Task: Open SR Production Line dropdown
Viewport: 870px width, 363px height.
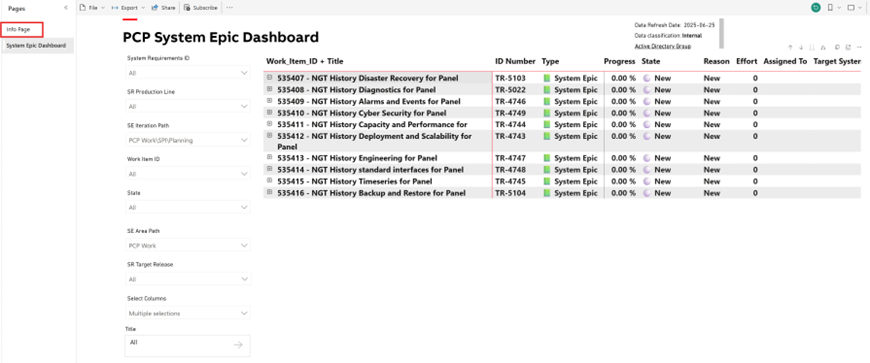Action: [x=188, y=106]
